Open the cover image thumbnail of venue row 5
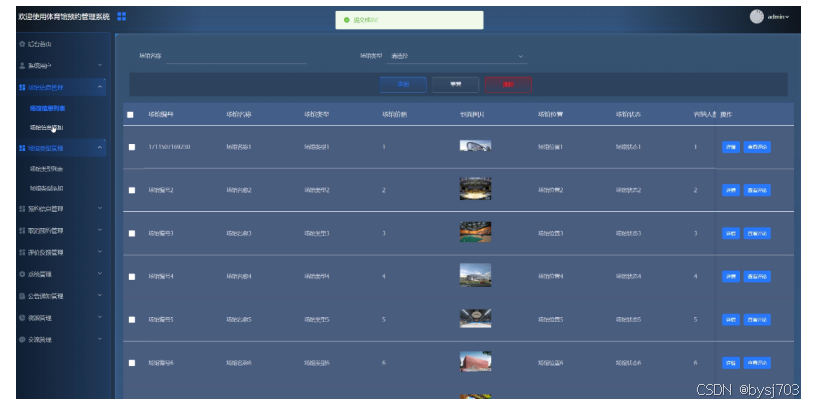The image size is (819, 406). 475,318
